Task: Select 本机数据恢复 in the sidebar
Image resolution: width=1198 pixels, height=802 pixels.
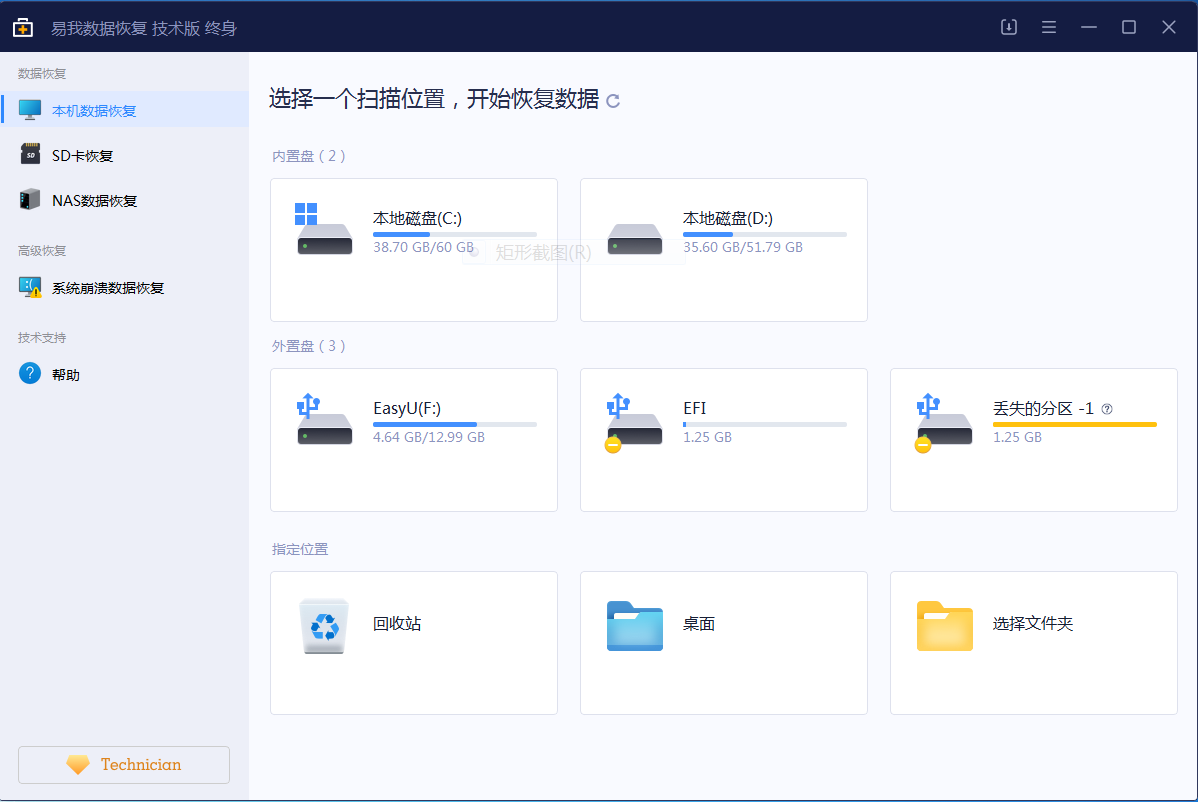Action: point(125,110)
